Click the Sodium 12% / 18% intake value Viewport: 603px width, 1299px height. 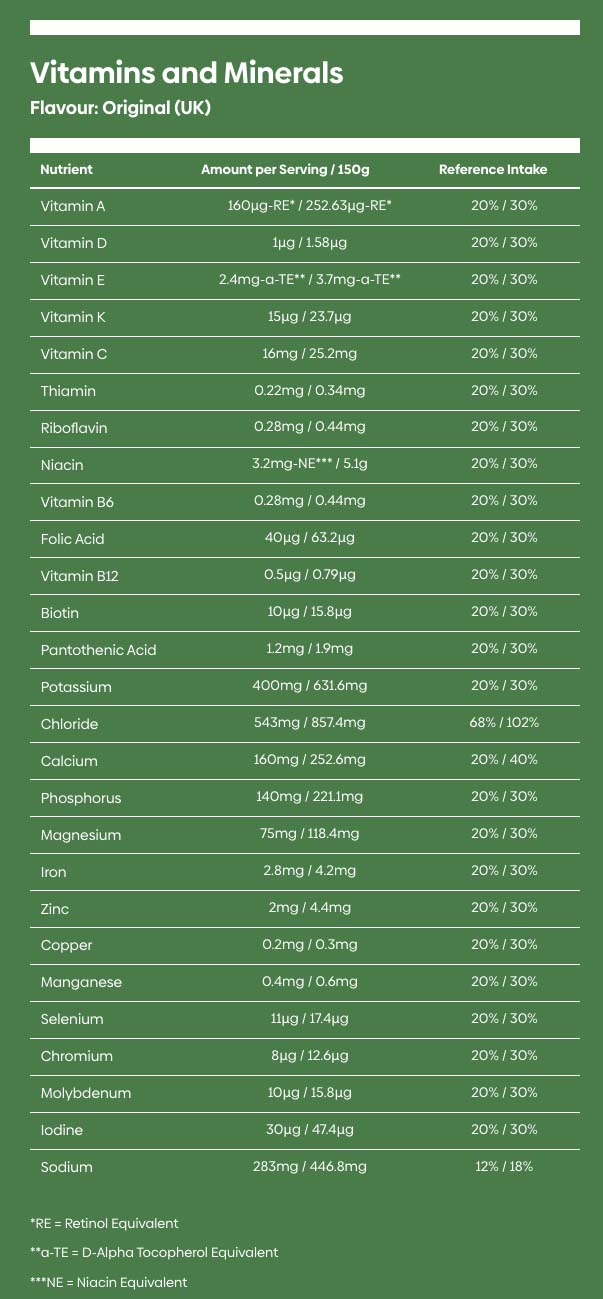[504, 1167]
